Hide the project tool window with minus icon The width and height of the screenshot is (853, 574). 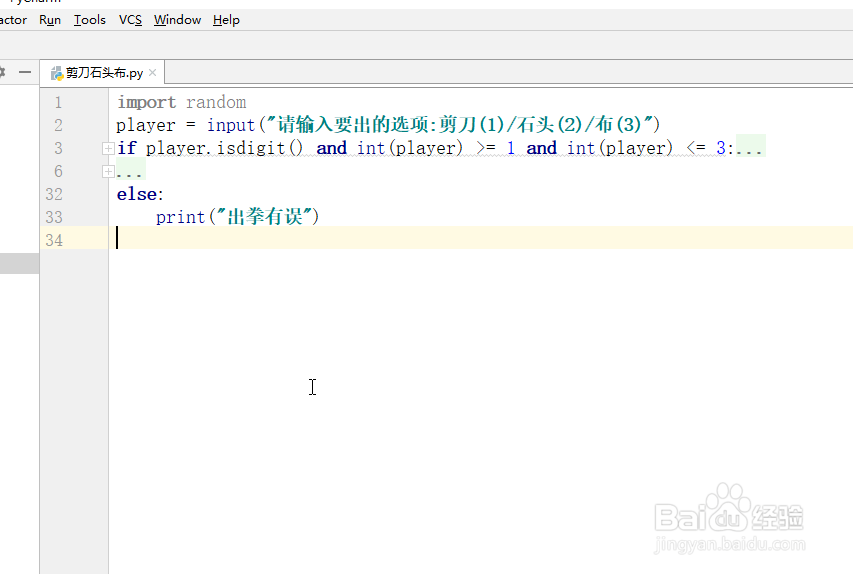pos(24,72)
